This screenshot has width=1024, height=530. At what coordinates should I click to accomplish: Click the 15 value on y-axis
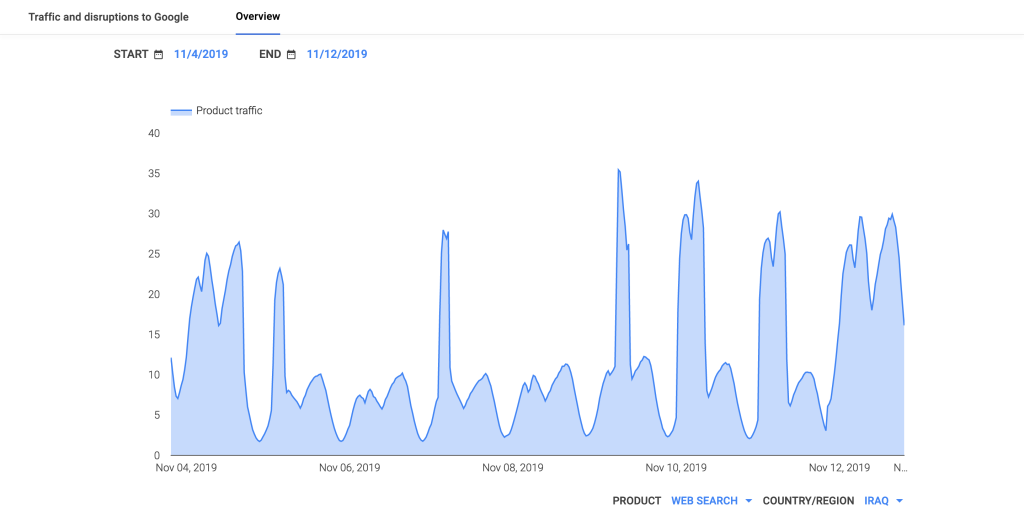coord(154,334)
